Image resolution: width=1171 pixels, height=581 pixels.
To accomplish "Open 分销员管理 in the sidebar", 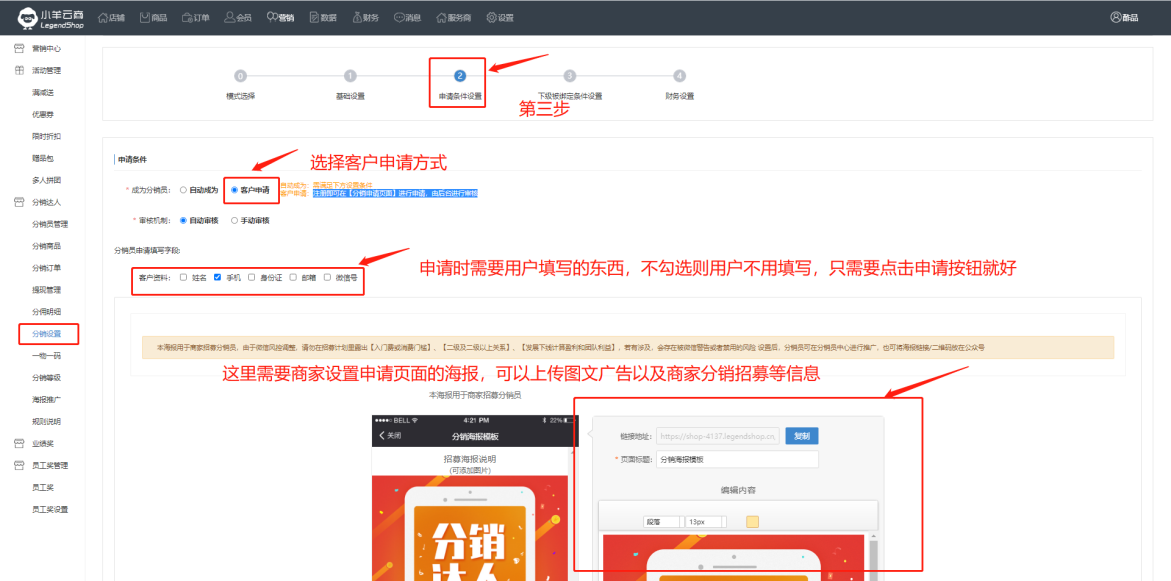I will pos(50,224).
